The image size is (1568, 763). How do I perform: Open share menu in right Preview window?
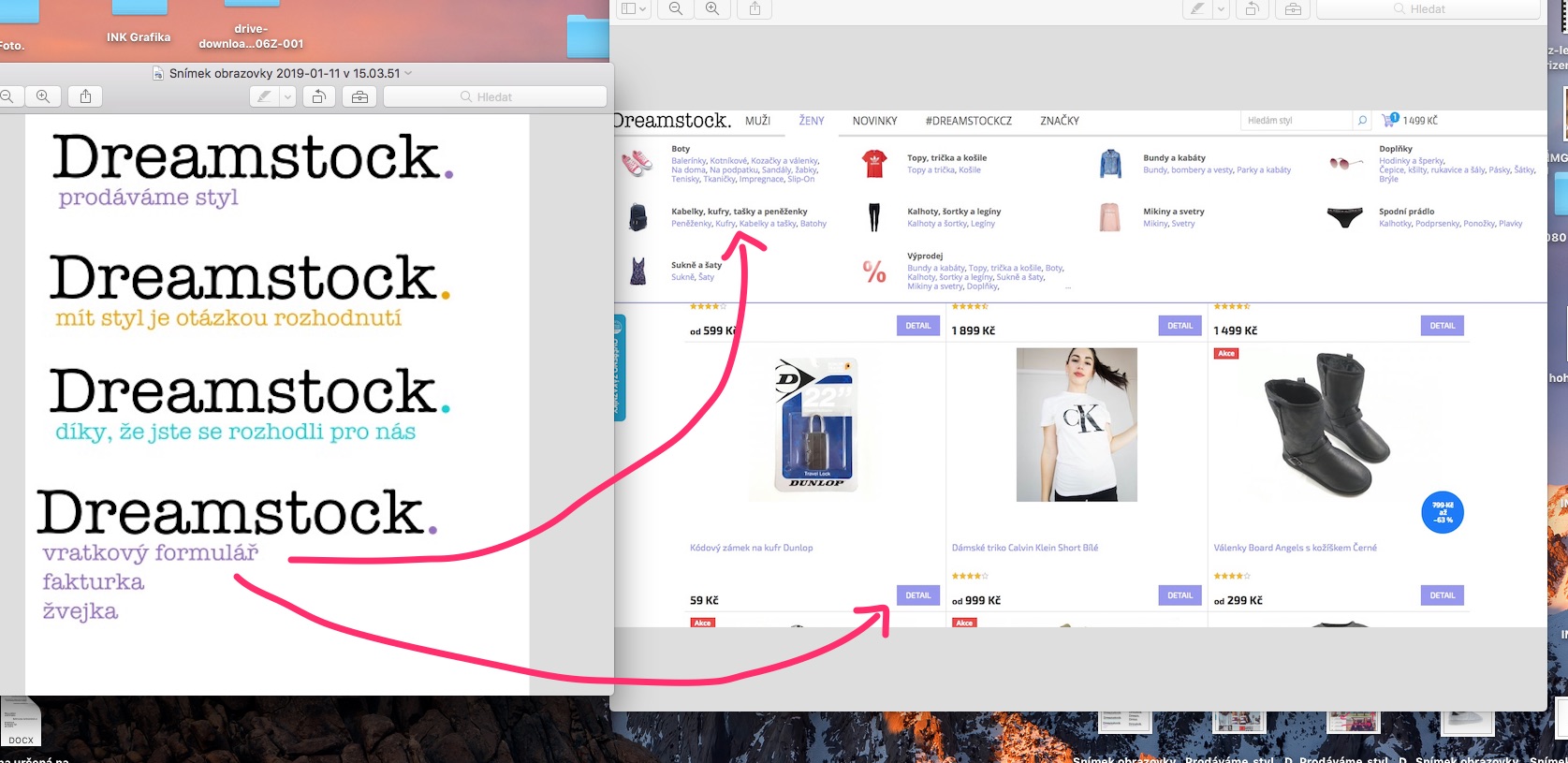tap(755, 8)
